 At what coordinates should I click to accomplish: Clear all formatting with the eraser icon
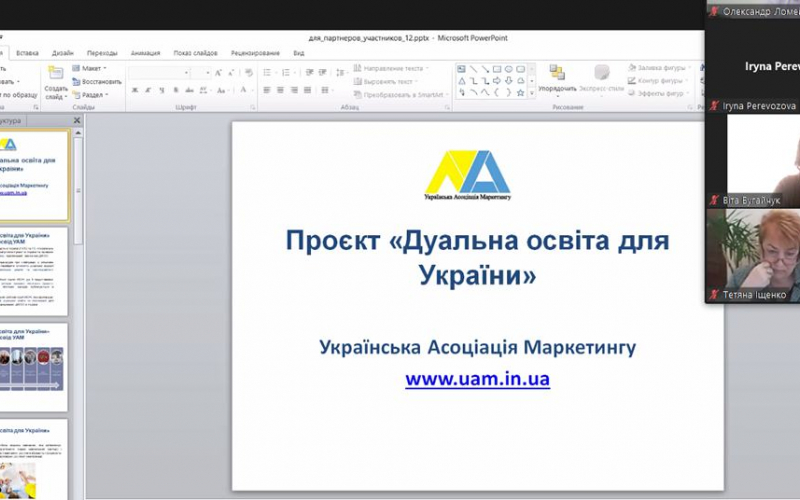click(x=248, y=73)
